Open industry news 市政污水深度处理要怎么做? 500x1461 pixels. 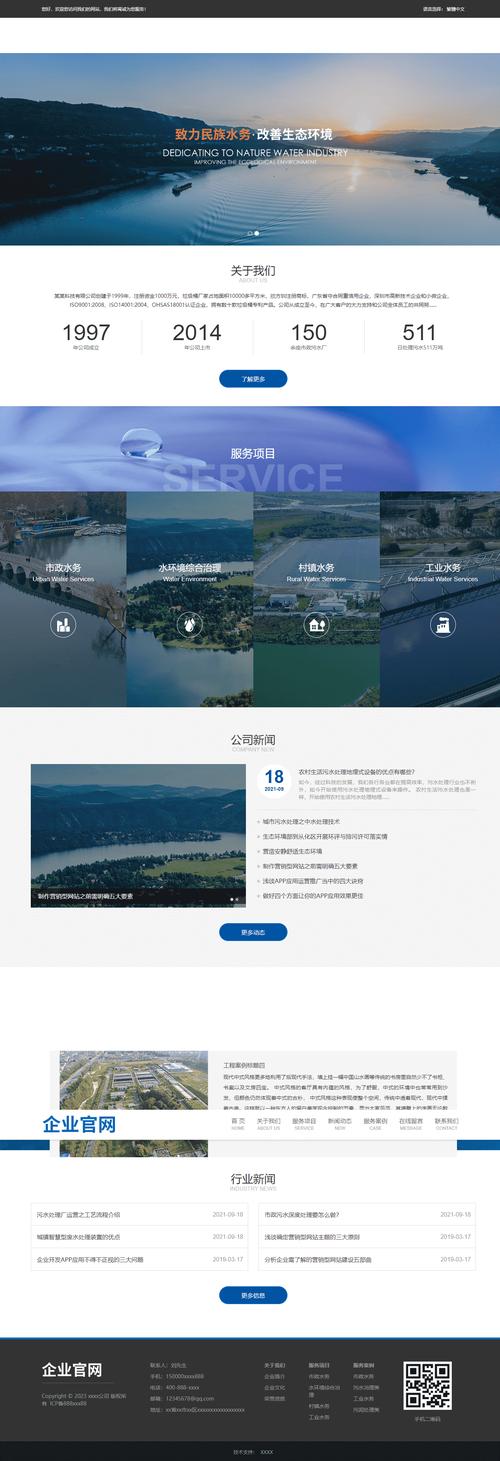[x=302, y=1214]
